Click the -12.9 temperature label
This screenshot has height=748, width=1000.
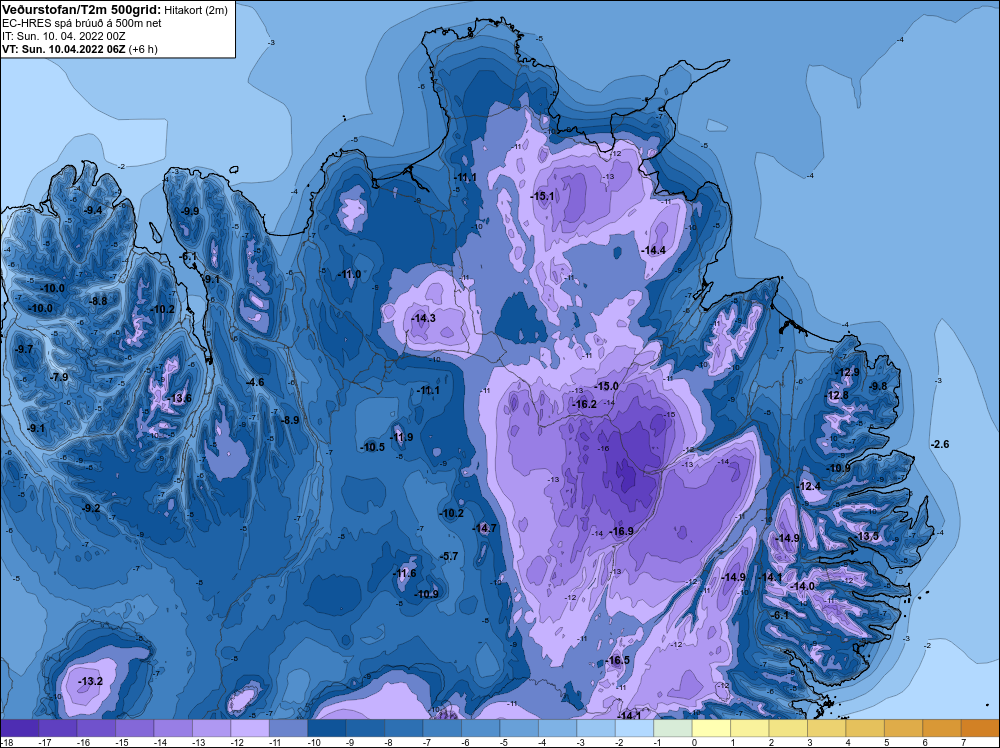coord(848,373)
